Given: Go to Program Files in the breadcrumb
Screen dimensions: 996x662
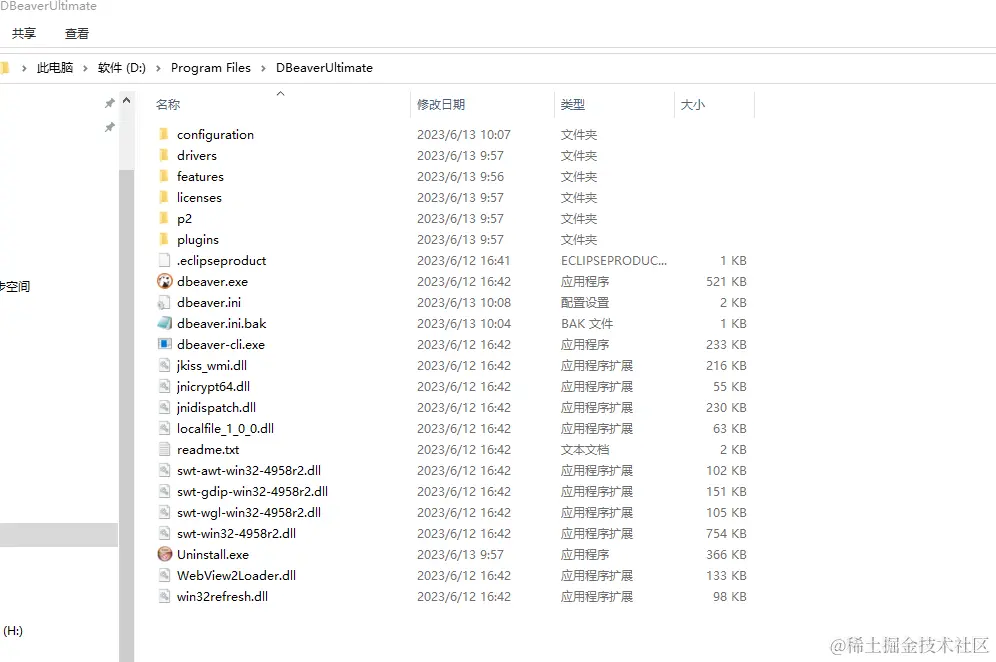Looking at the screenshot, I should [211, 67].
